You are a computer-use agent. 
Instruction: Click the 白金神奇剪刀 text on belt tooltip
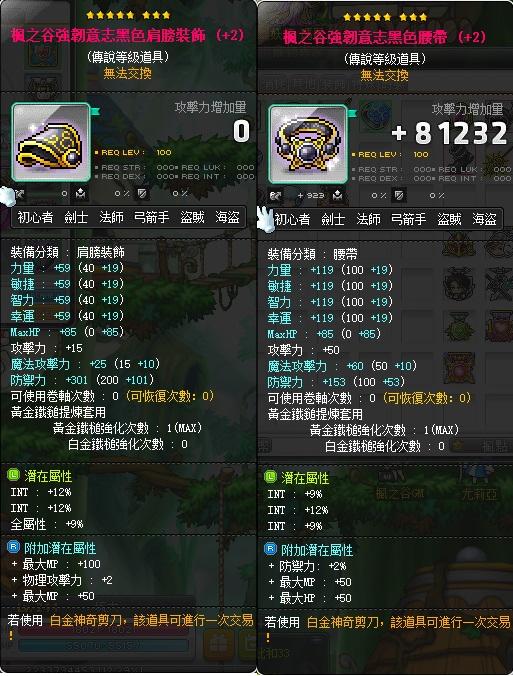click(x=343, y=622)
